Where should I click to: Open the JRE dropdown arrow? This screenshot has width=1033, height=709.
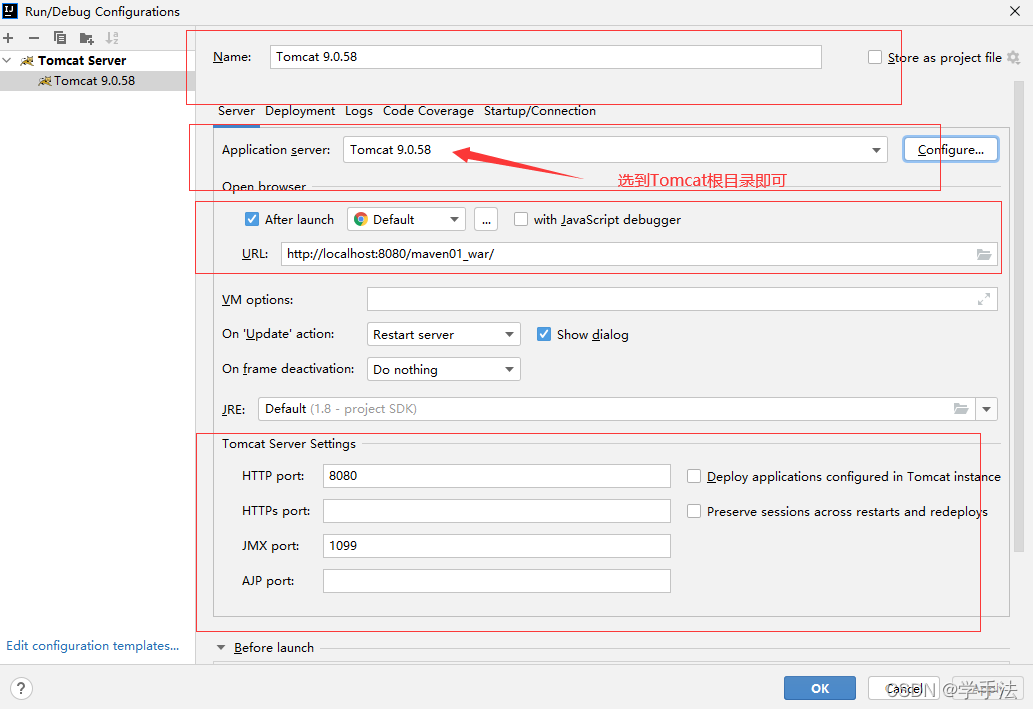[x=986, y=409]
